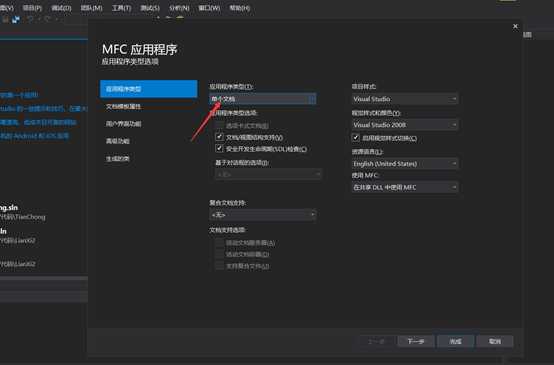Uncheck 文档/视图结构支持 checkbox

(x=219, y=137)
